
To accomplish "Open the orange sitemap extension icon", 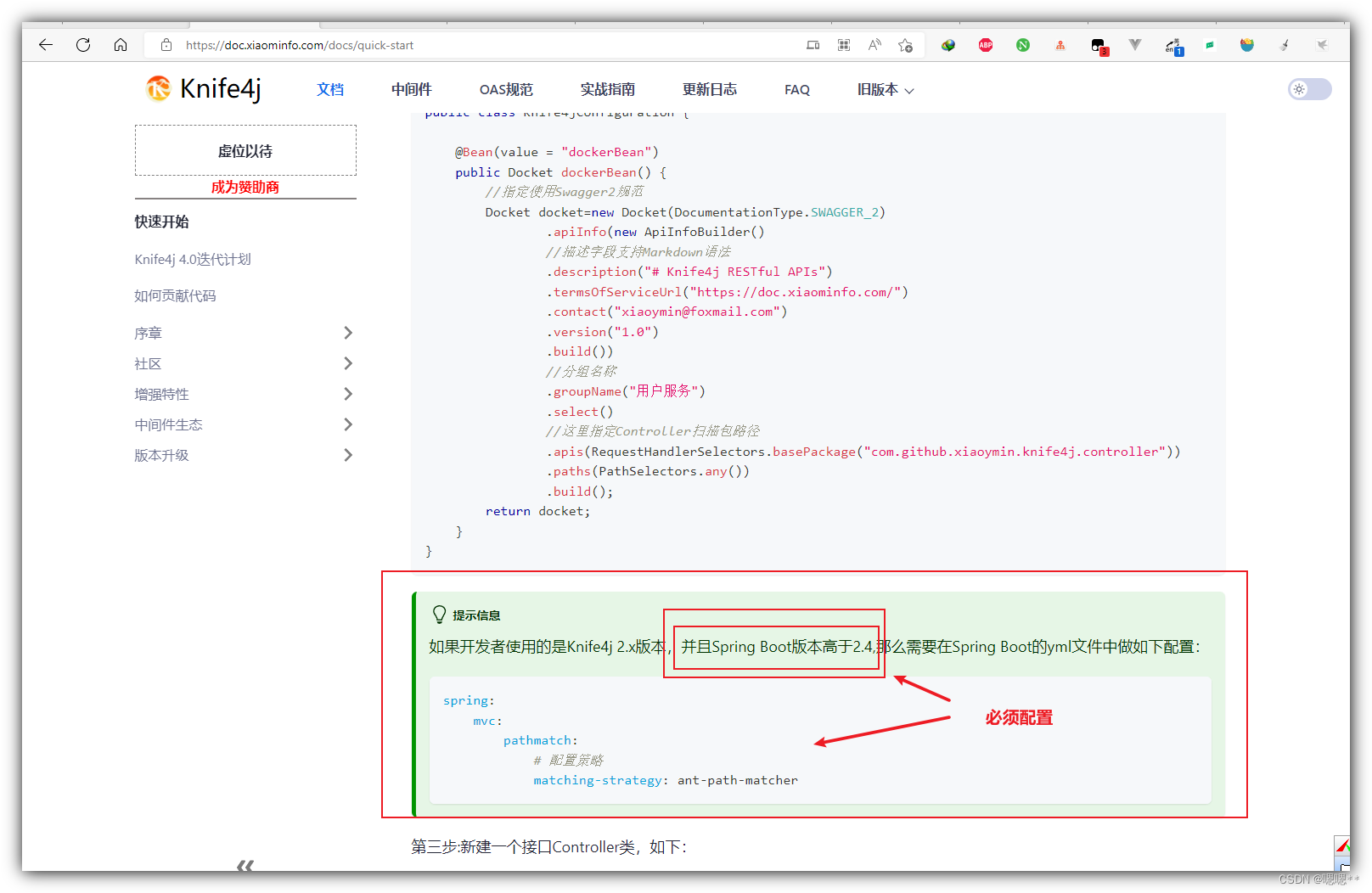I will click(1060, 45).
